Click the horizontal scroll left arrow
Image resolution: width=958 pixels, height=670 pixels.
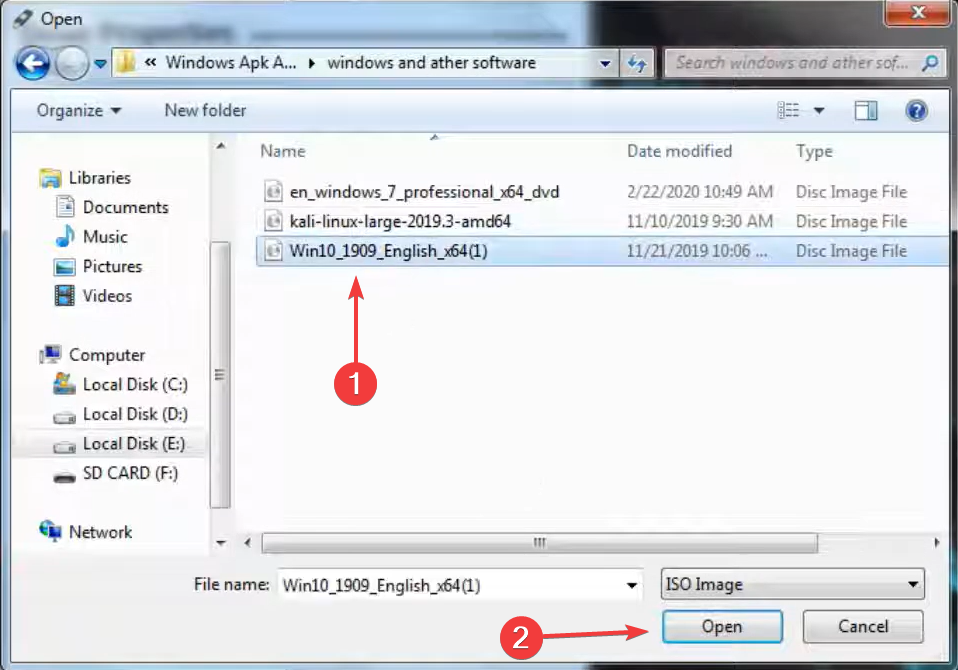247,542
